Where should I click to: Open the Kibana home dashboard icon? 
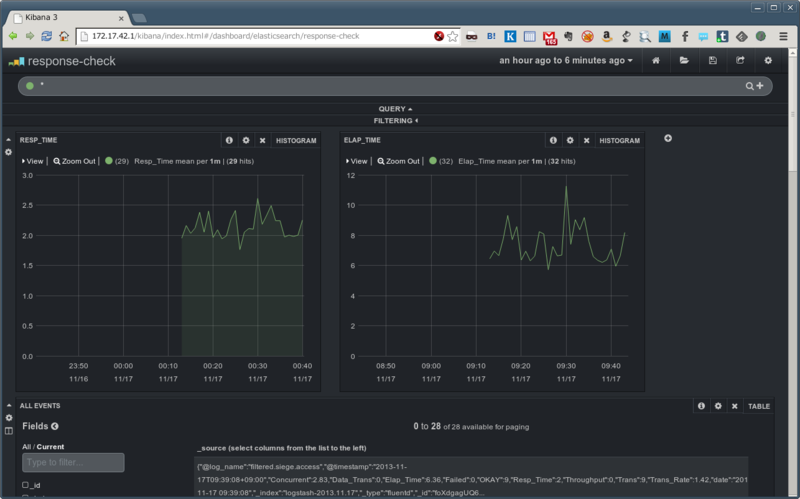point(656,60)
